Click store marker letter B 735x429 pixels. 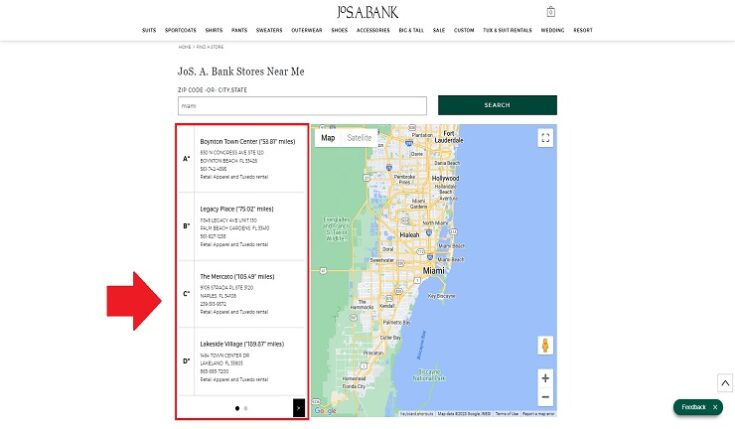pyautogui.click(x=187, y=226)
